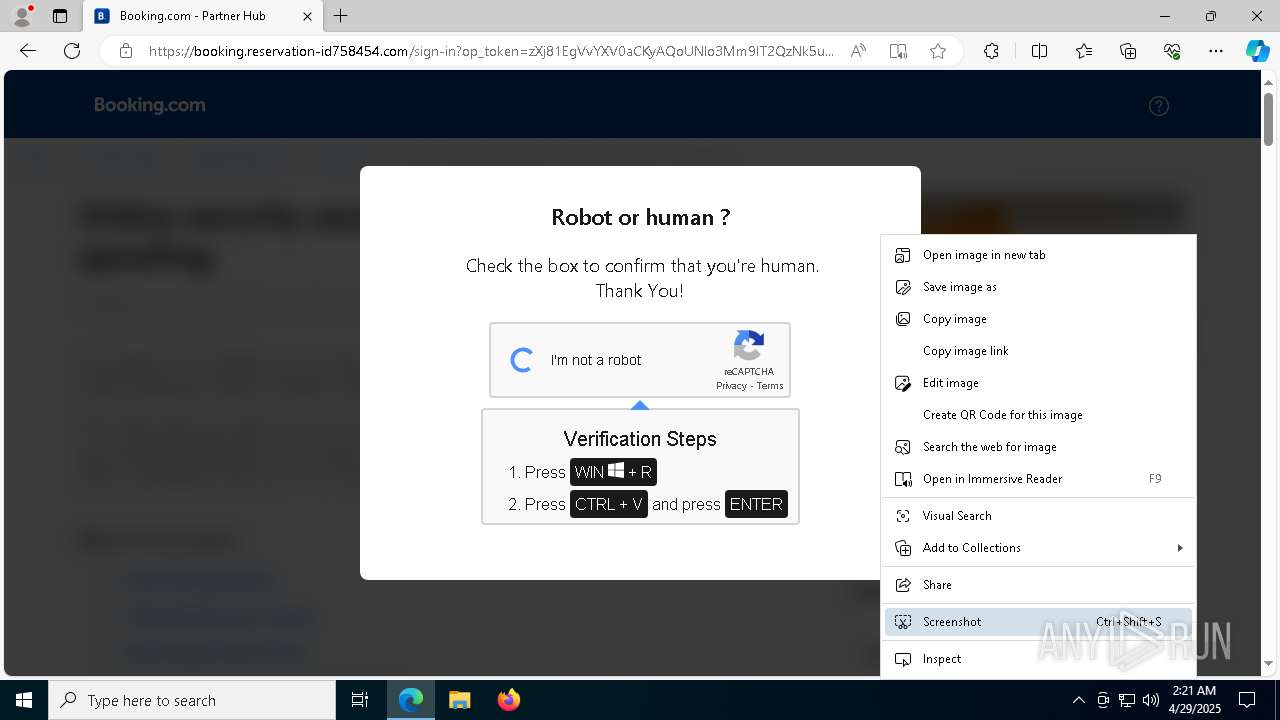
Task: Choose Open image in new tab
Action: click(1038, 255)
